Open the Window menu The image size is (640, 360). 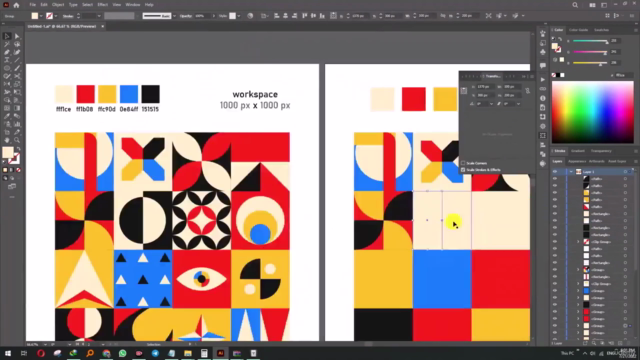133,5
